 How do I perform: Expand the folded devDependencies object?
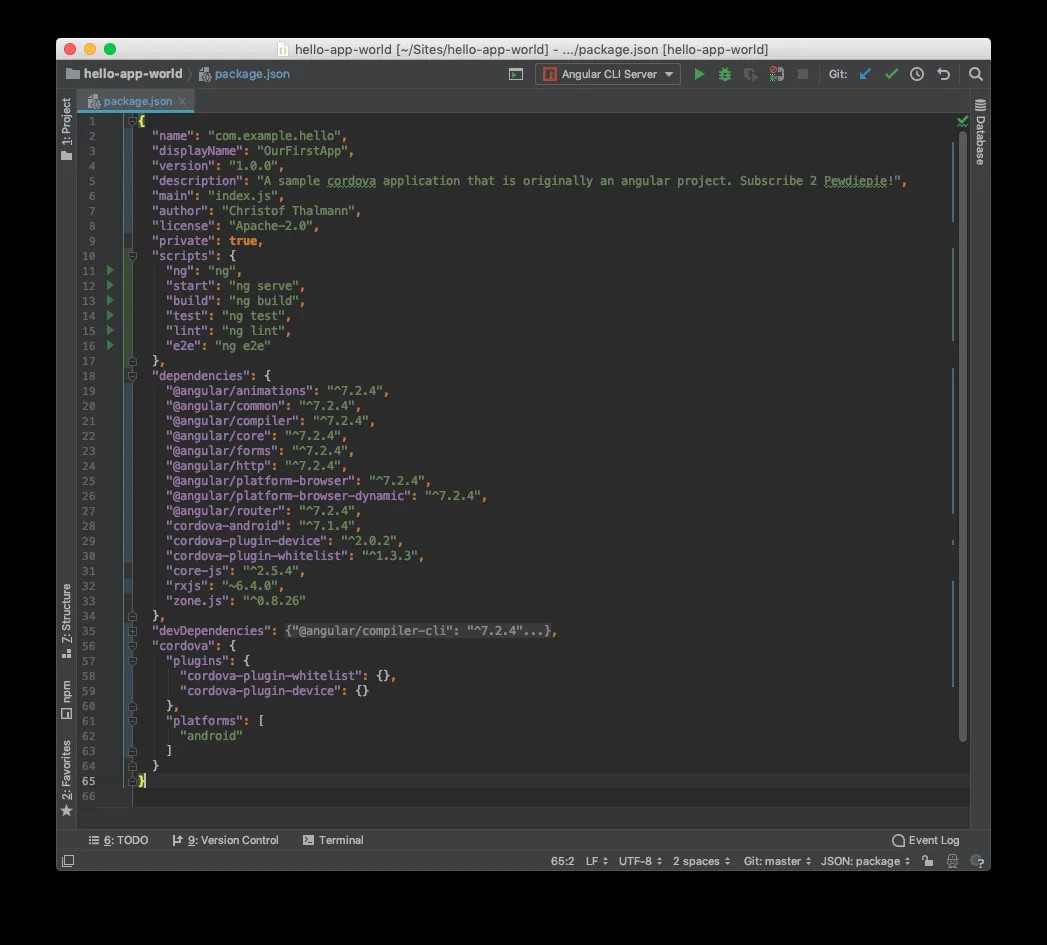click(x=130, y=630)
